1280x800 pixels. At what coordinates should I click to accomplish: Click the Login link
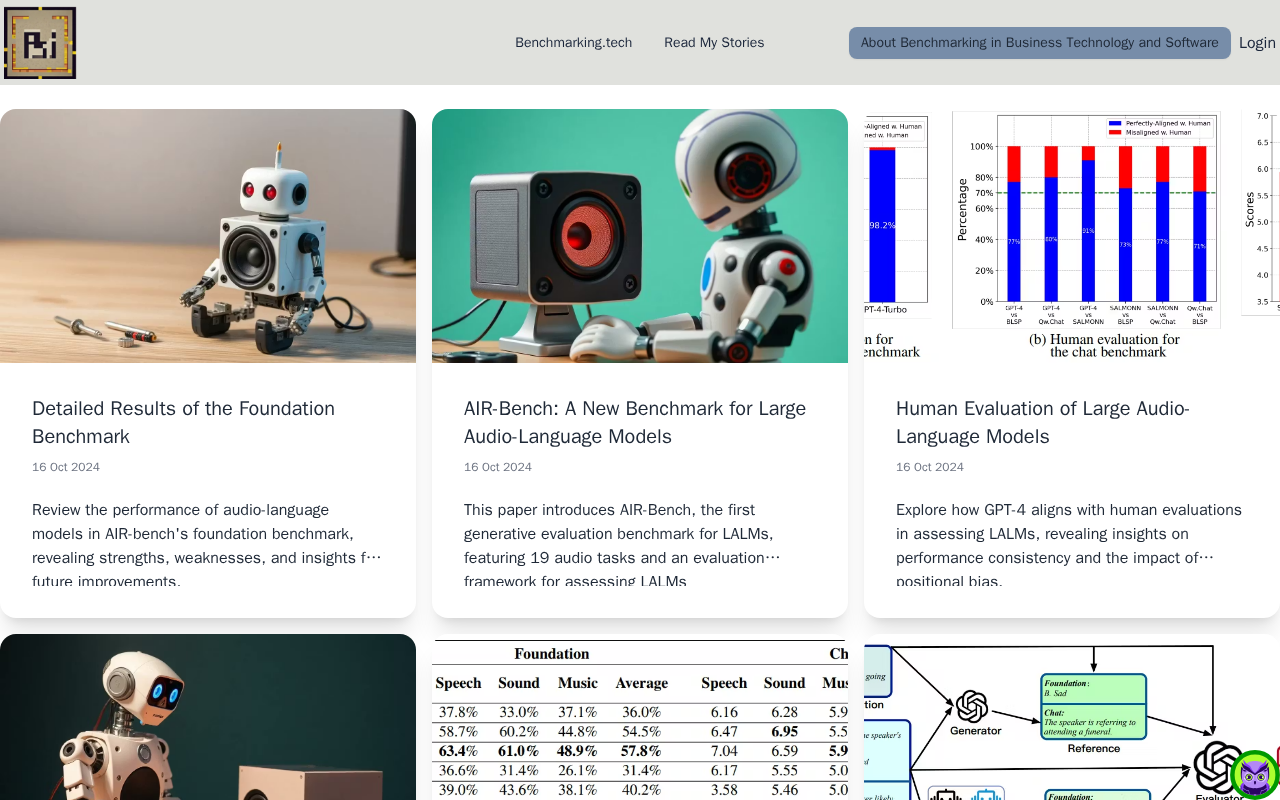tap(1257, 43)
